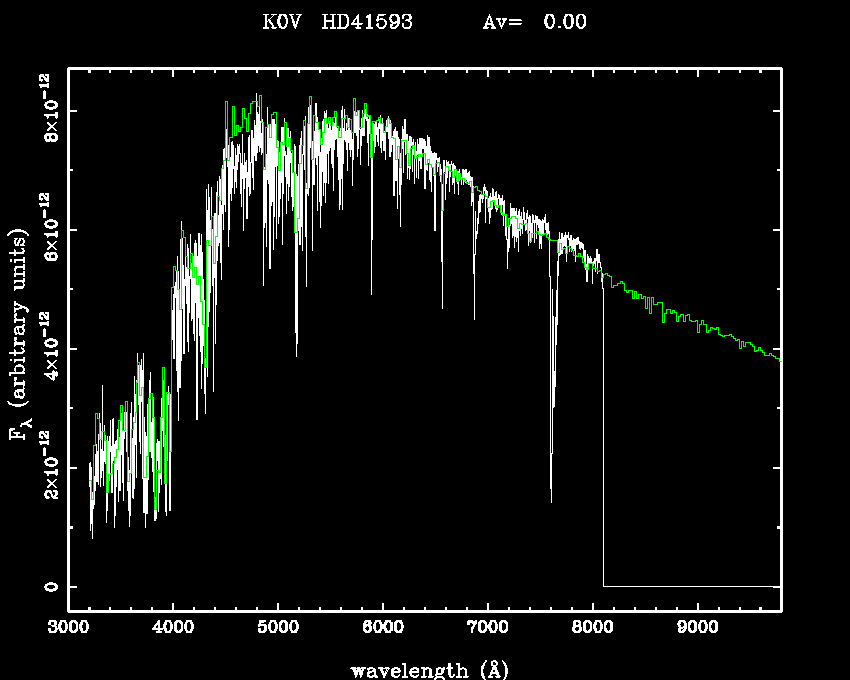Click the 8000 x-axis tick label
The width and height of the screenshot is (850, 680).
pyautogui.click(x=592, y=630)
